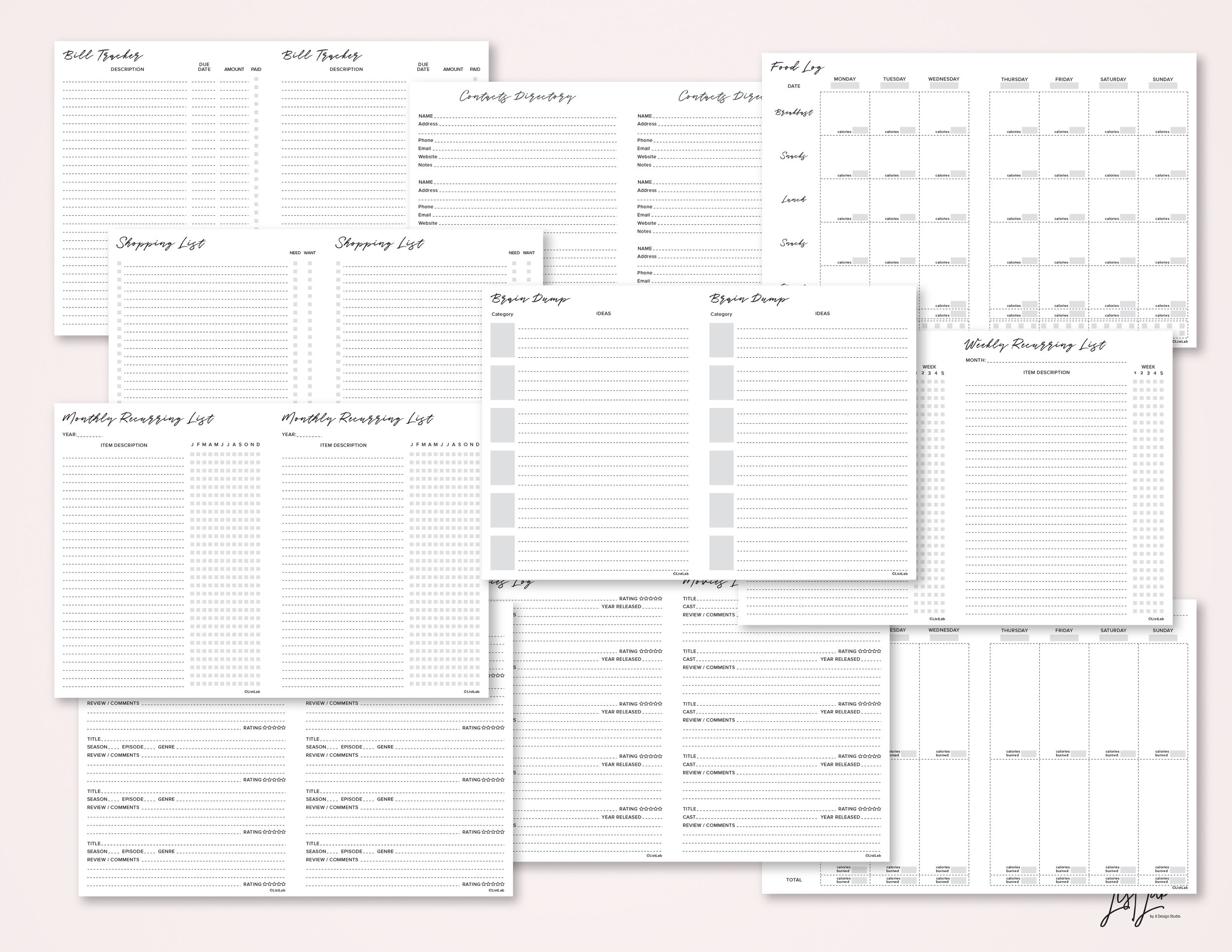The image size is (1232, 952).
Task: Select the MONTH: field on Weekly Recurring List
Action: tap(1045, 360)
